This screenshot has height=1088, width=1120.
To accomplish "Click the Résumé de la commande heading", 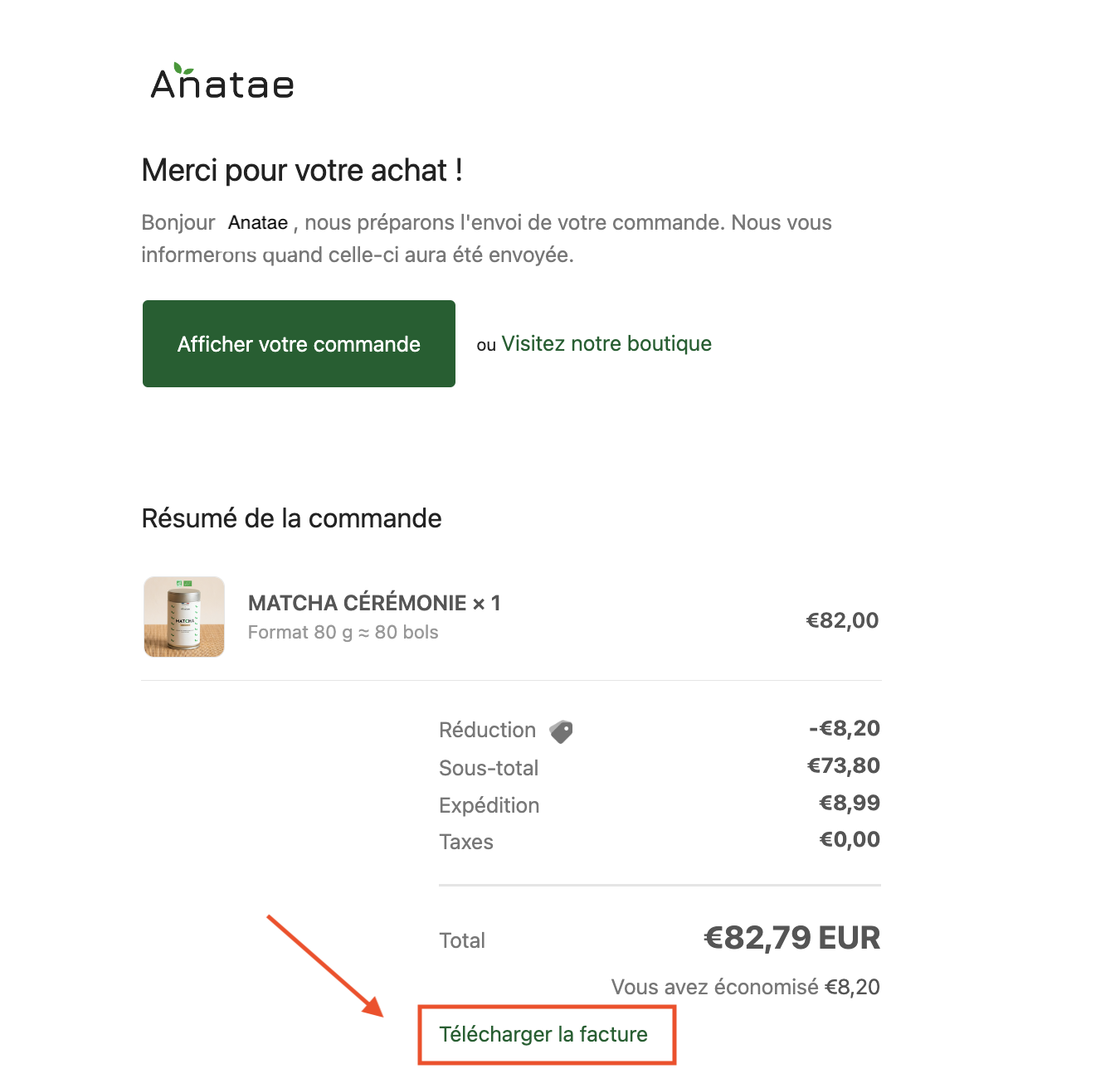I will pyautogui.click(x=291, y=519).
